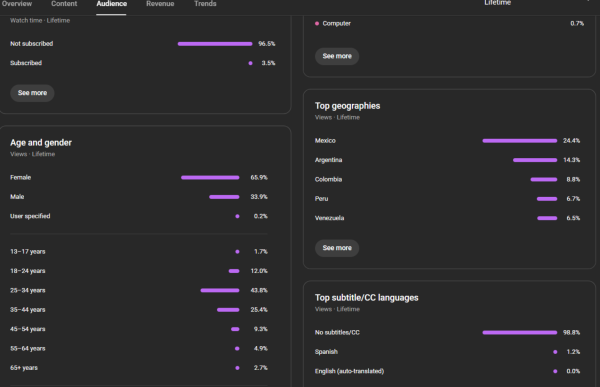Click the 'Colombia' country label
600x387 pixels.
tap(328, 180)
